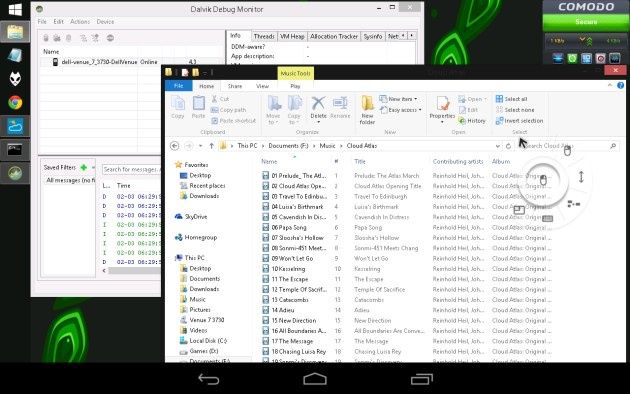630x394 pixels.
Task: Click Copy to icon in Organize group
Action: (x=294, y=110)
